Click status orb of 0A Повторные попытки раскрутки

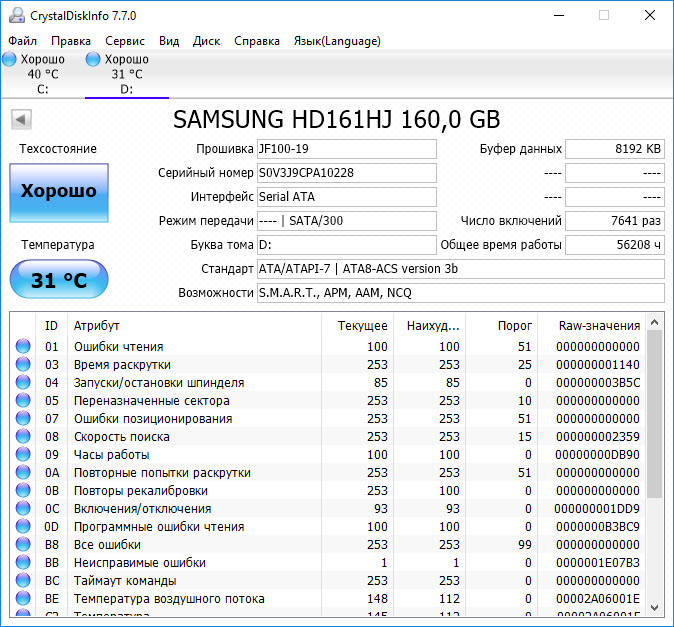[23, 472]
